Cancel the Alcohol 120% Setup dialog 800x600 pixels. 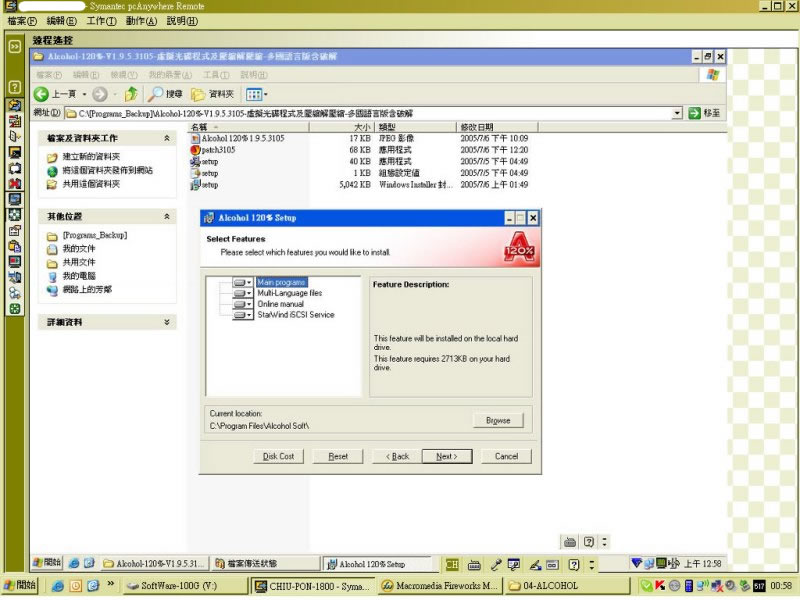(x=506, y=457)
